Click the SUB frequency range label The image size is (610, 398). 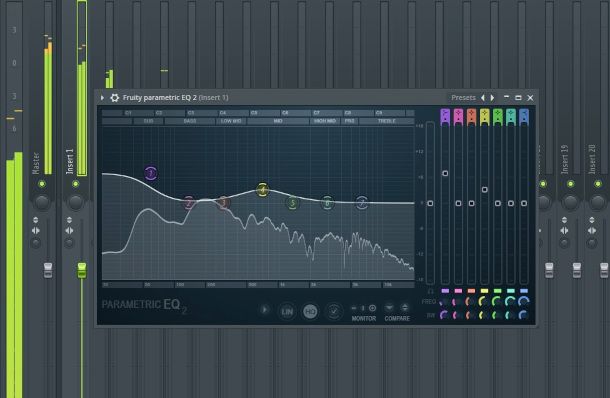[148, 121]
